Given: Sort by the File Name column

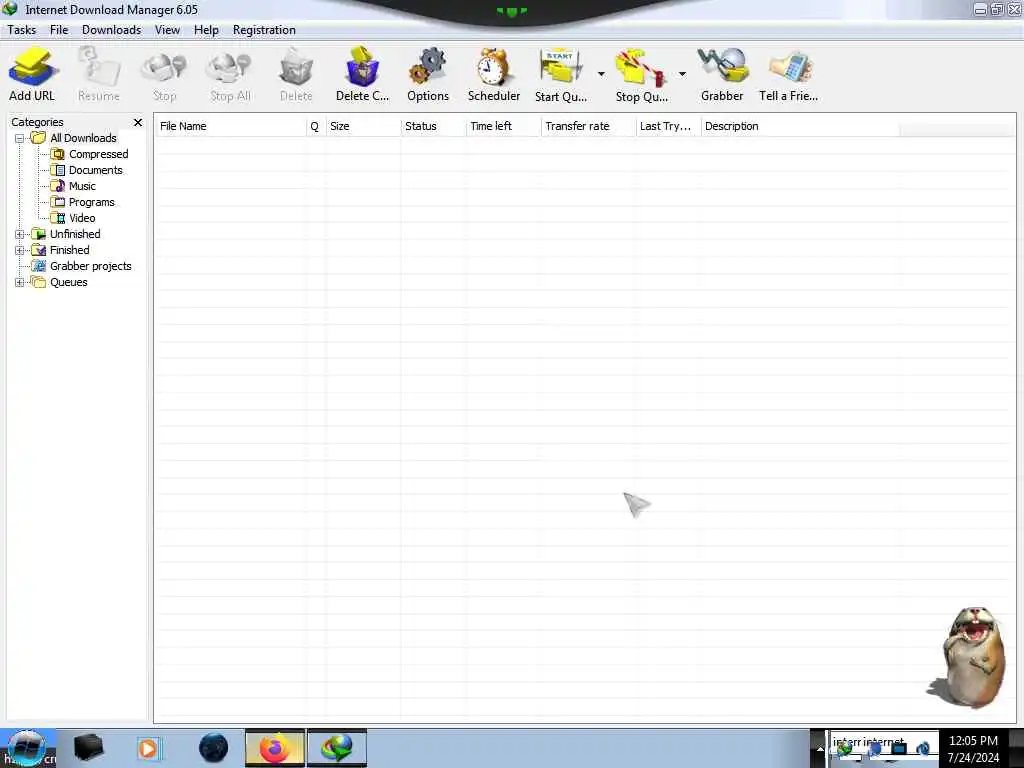Looking at the screenshot, I should [231, 126].
